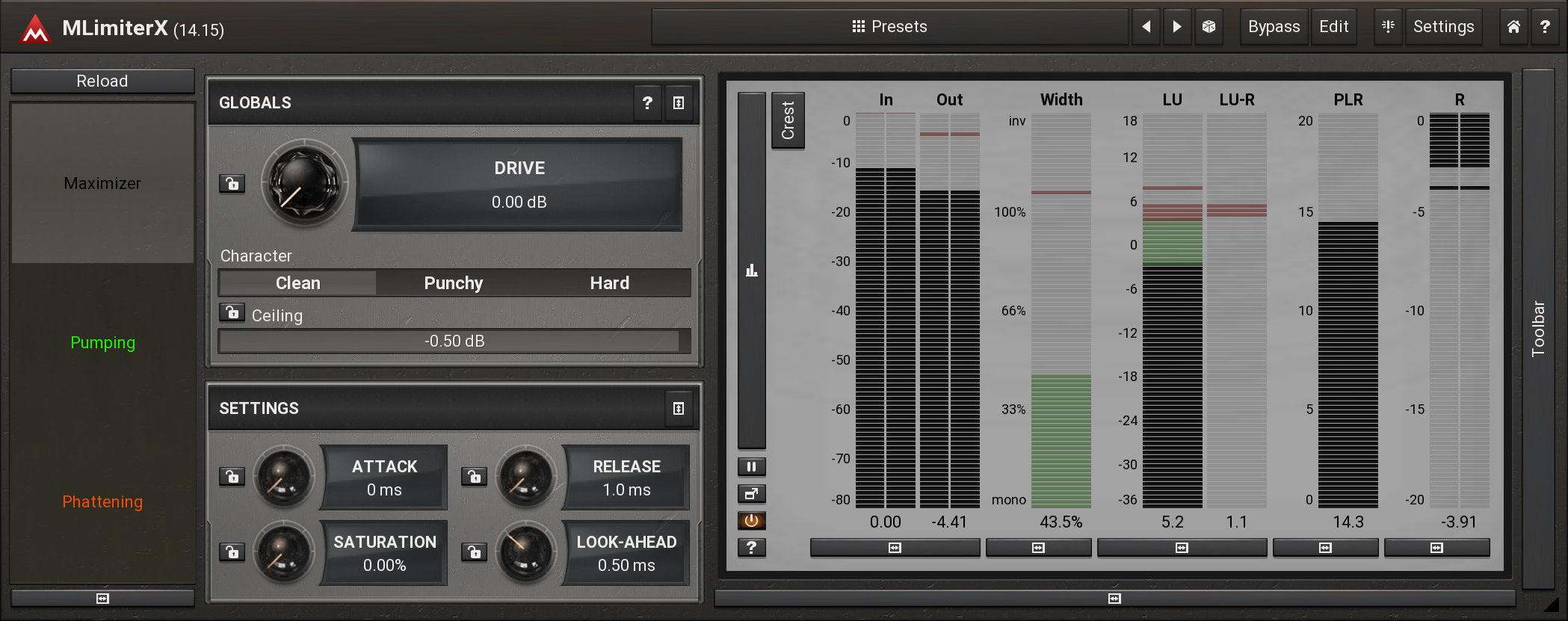This screenshot has width=1568, height=621.
Task: Collapse the Settings panel
Action: [x=679, y=409]
